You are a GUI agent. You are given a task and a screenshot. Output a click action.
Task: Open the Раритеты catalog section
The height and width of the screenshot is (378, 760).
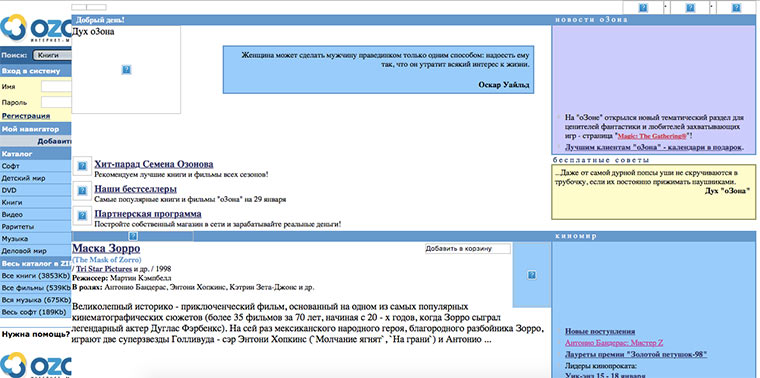pyautogui.click(x=35, y=226)
